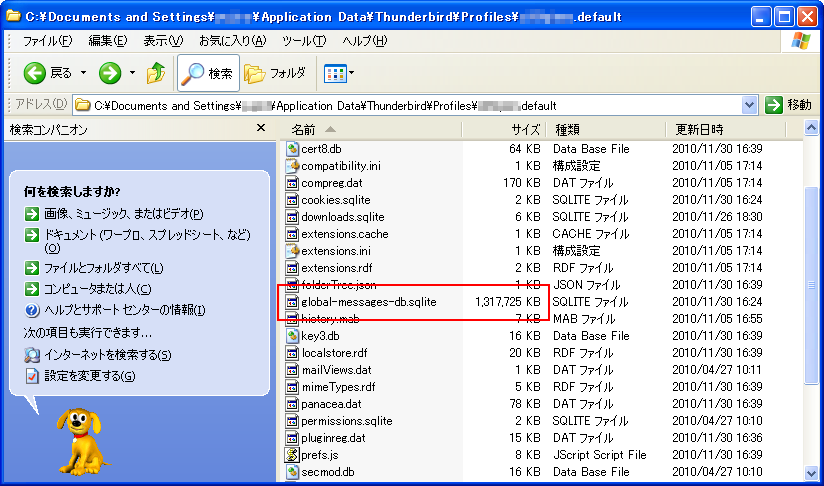Select the history.mab file name
Screen dimensions: 824x486
(331, 319)
